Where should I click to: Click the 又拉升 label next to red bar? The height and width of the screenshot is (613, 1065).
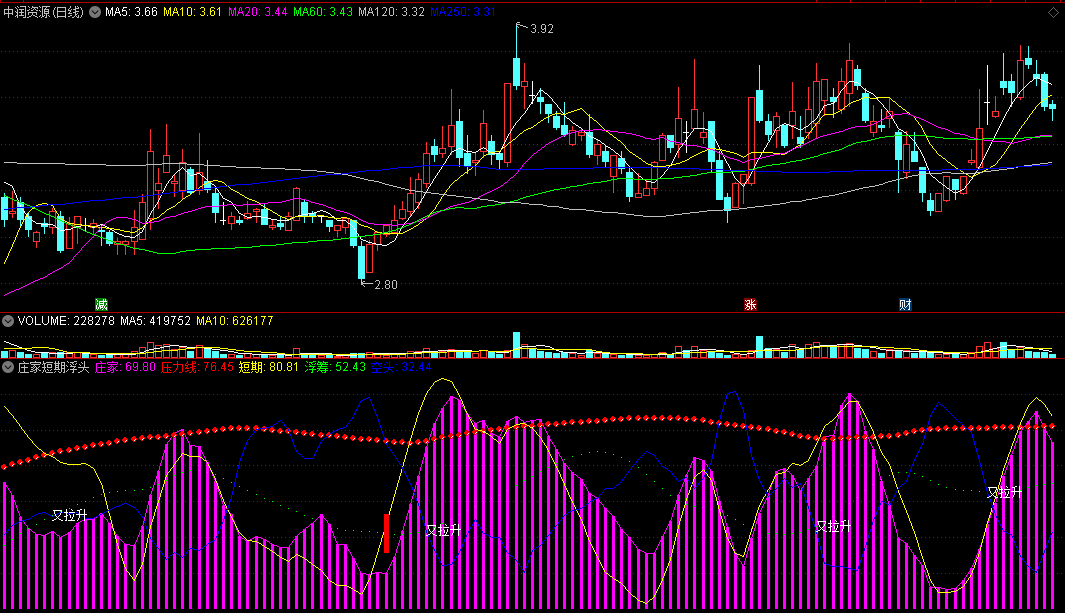[x=444, y=530]
